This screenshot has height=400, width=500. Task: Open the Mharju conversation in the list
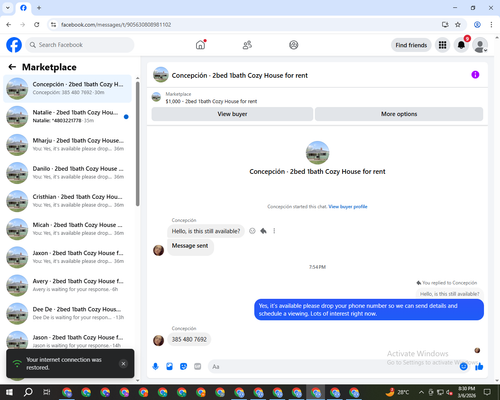coord(67,145)
